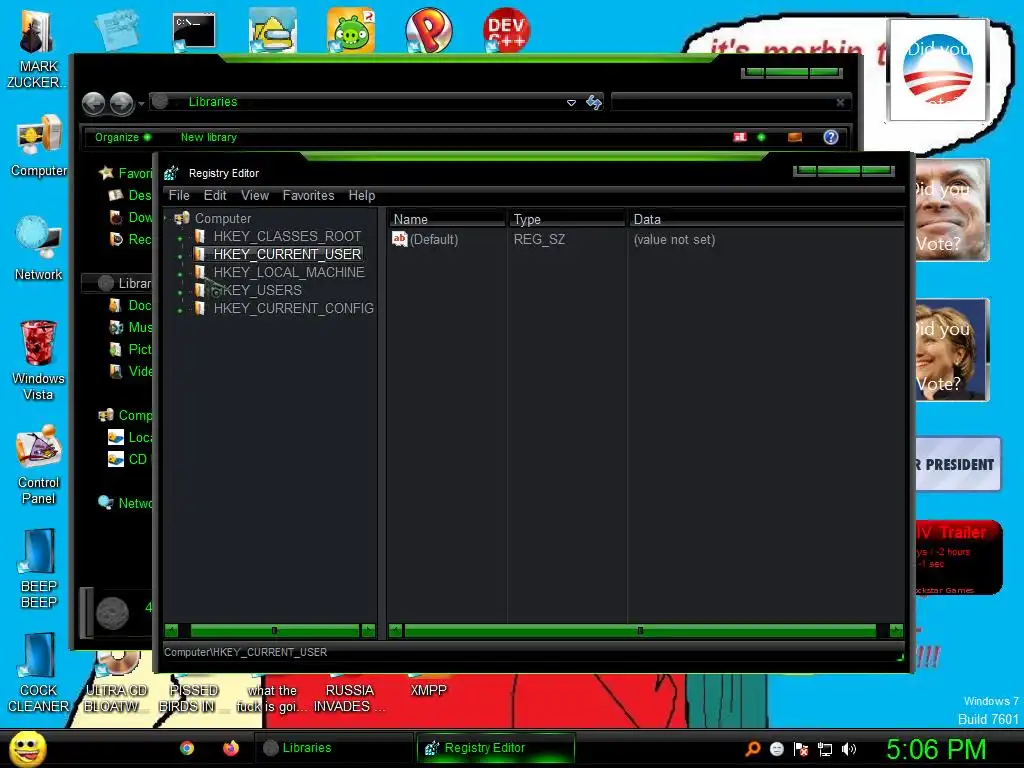Click the Libraries window search field

coord(731,103)
